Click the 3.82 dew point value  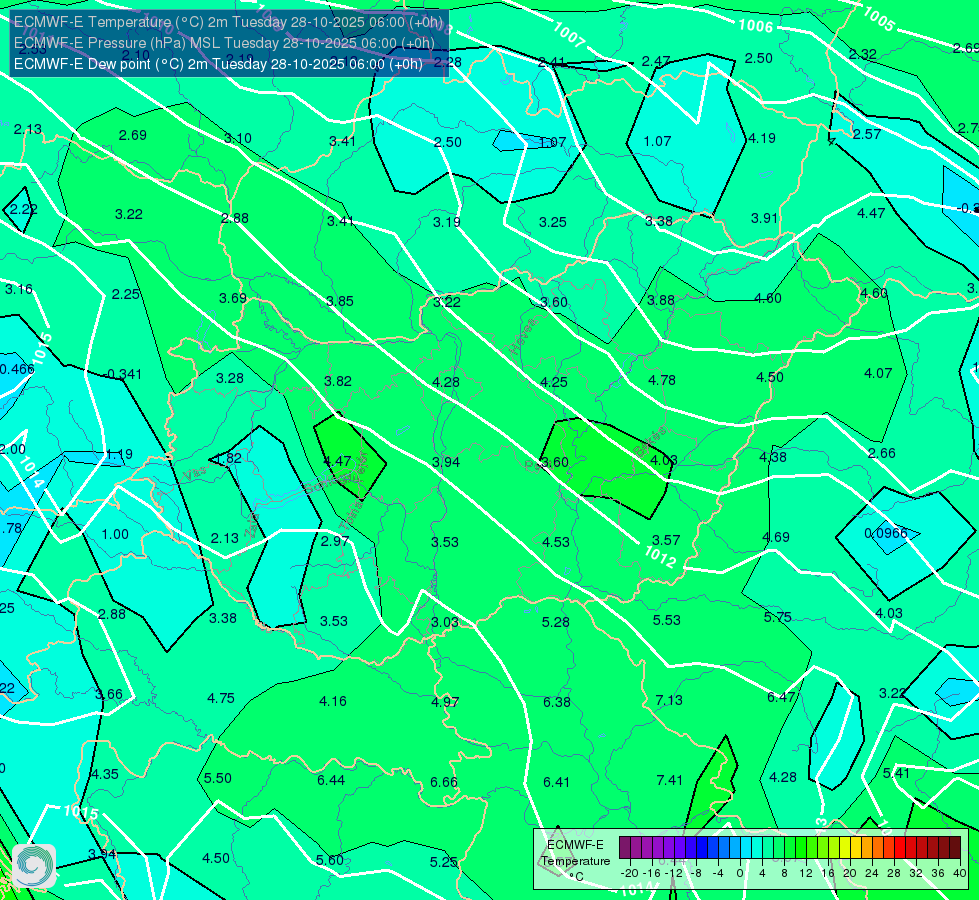338,381
